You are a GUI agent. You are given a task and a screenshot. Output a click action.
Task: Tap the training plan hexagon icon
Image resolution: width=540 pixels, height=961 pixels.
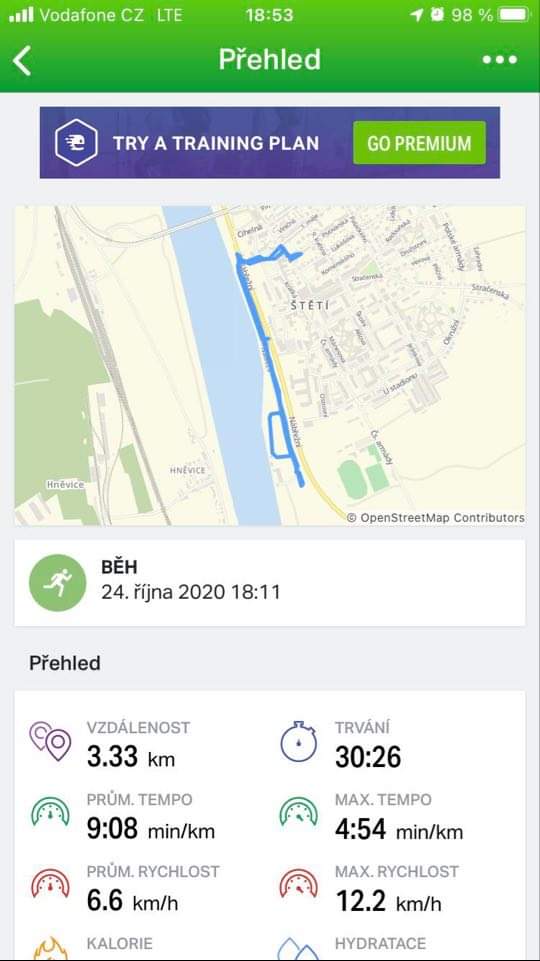pyautogui.click(x=76, y=143)
